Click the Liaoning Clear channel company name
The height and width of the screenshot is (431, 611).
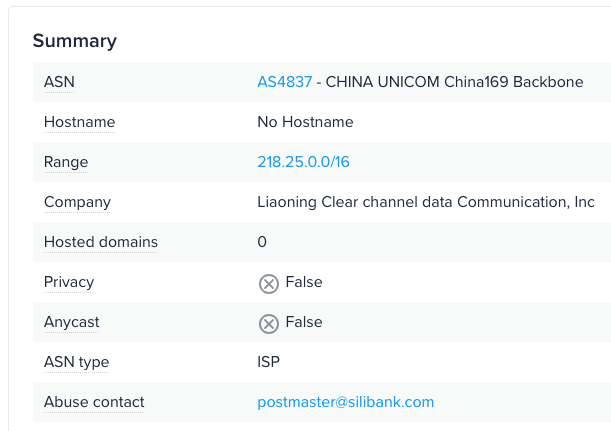pos(426,202)
